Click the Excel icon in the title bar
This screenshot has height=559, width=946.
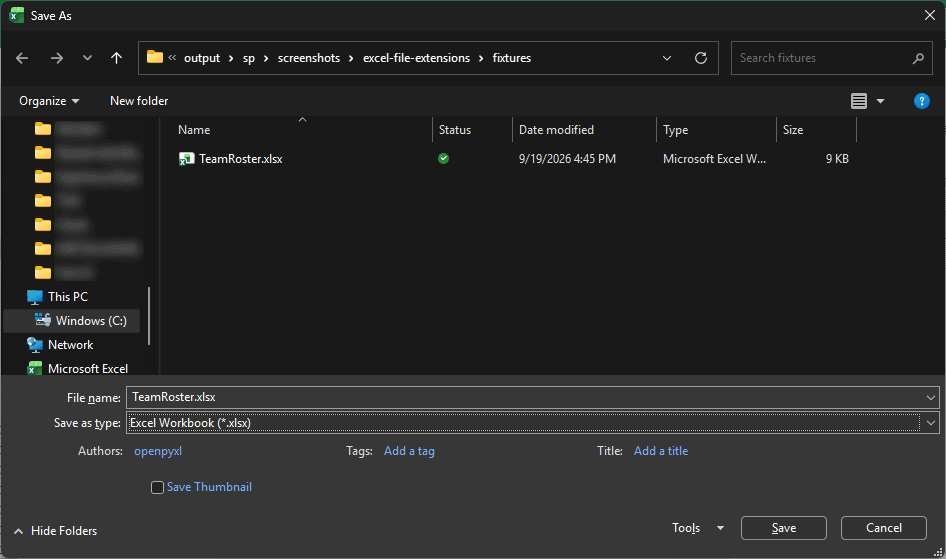point(16,16)
